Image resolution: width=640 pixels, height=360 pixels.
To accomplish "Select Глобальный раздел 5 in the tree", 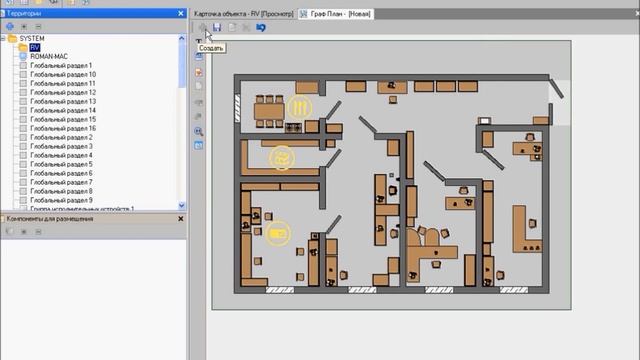I will 61,164.
